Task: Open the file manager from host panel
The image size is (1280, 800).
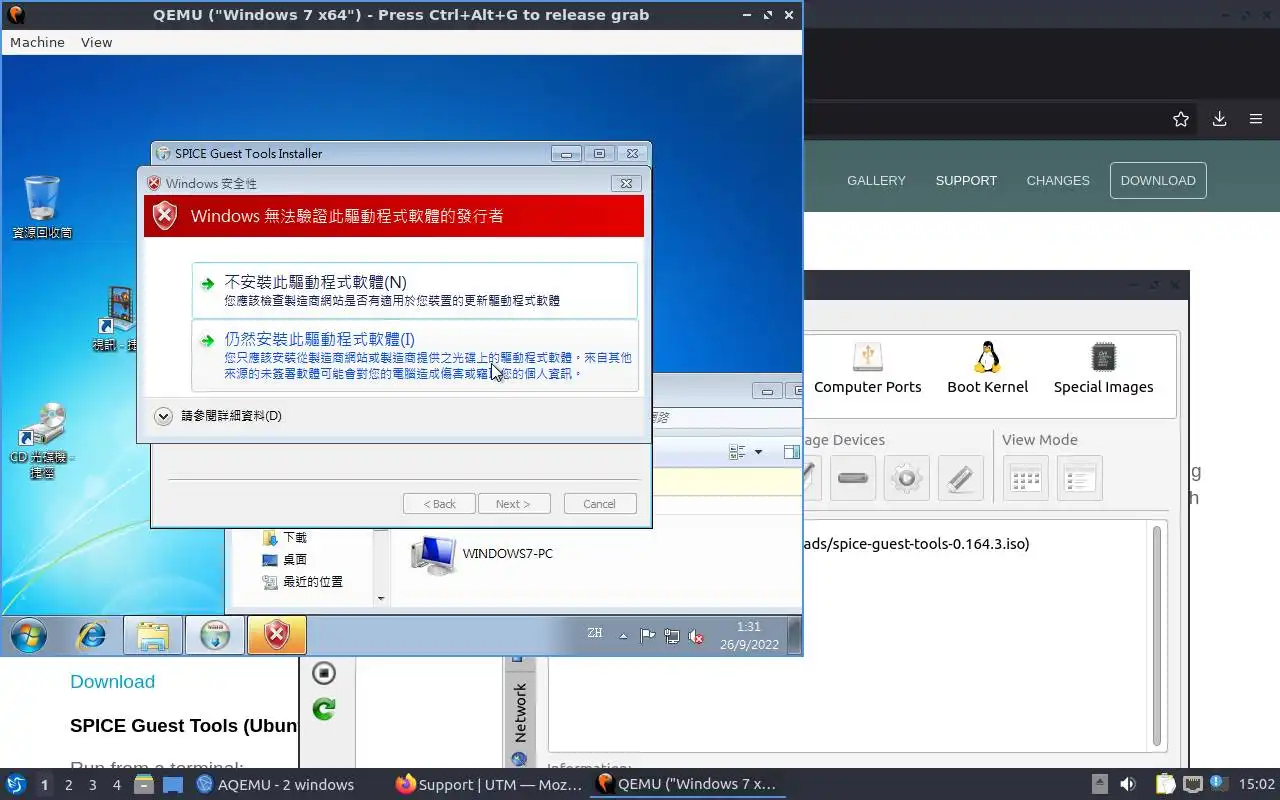Action: (x=143, y=785)
